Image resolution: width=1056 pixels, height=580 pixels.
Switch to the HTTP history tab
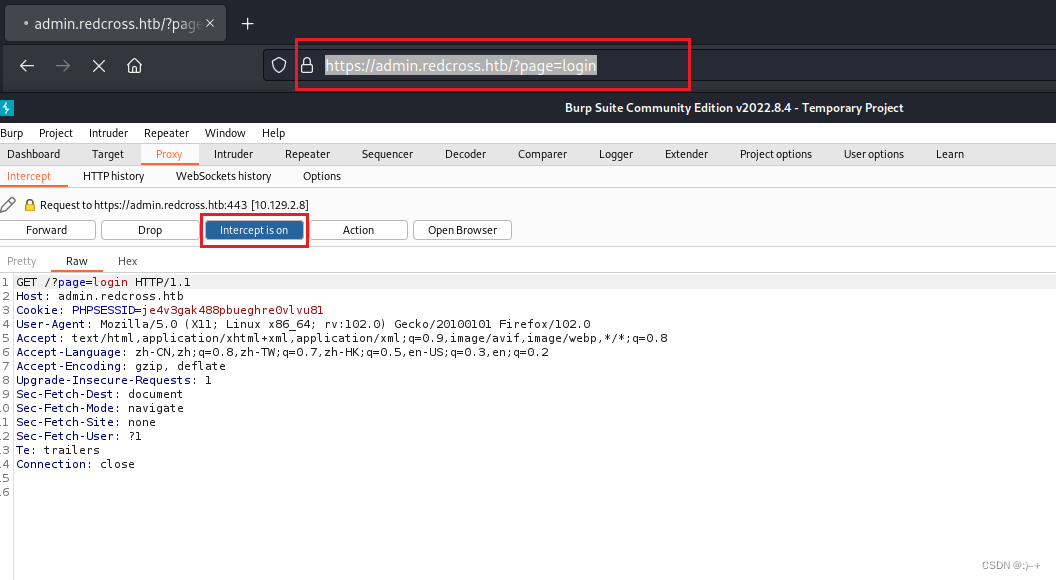pos(113,176)
